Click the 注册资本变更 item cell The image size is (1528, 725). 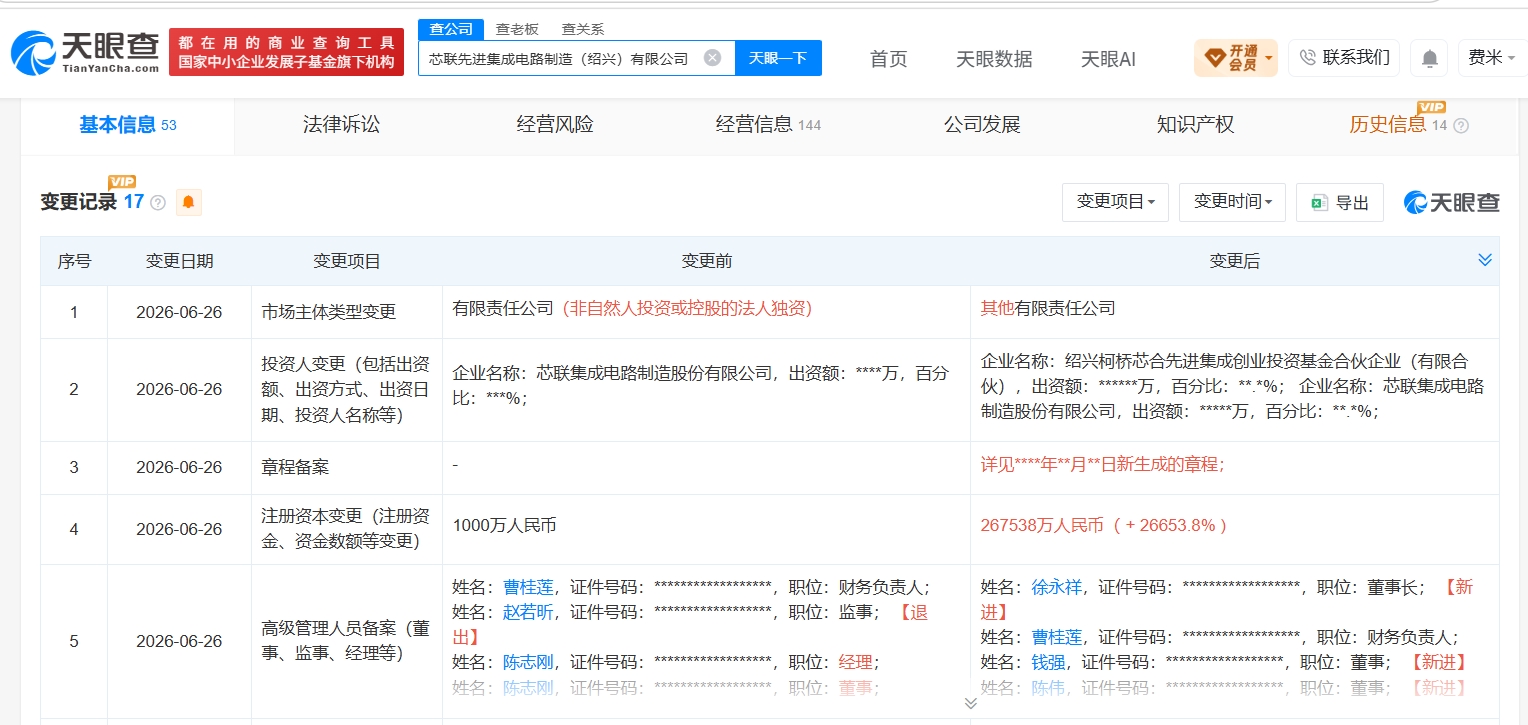click(347, 529)
